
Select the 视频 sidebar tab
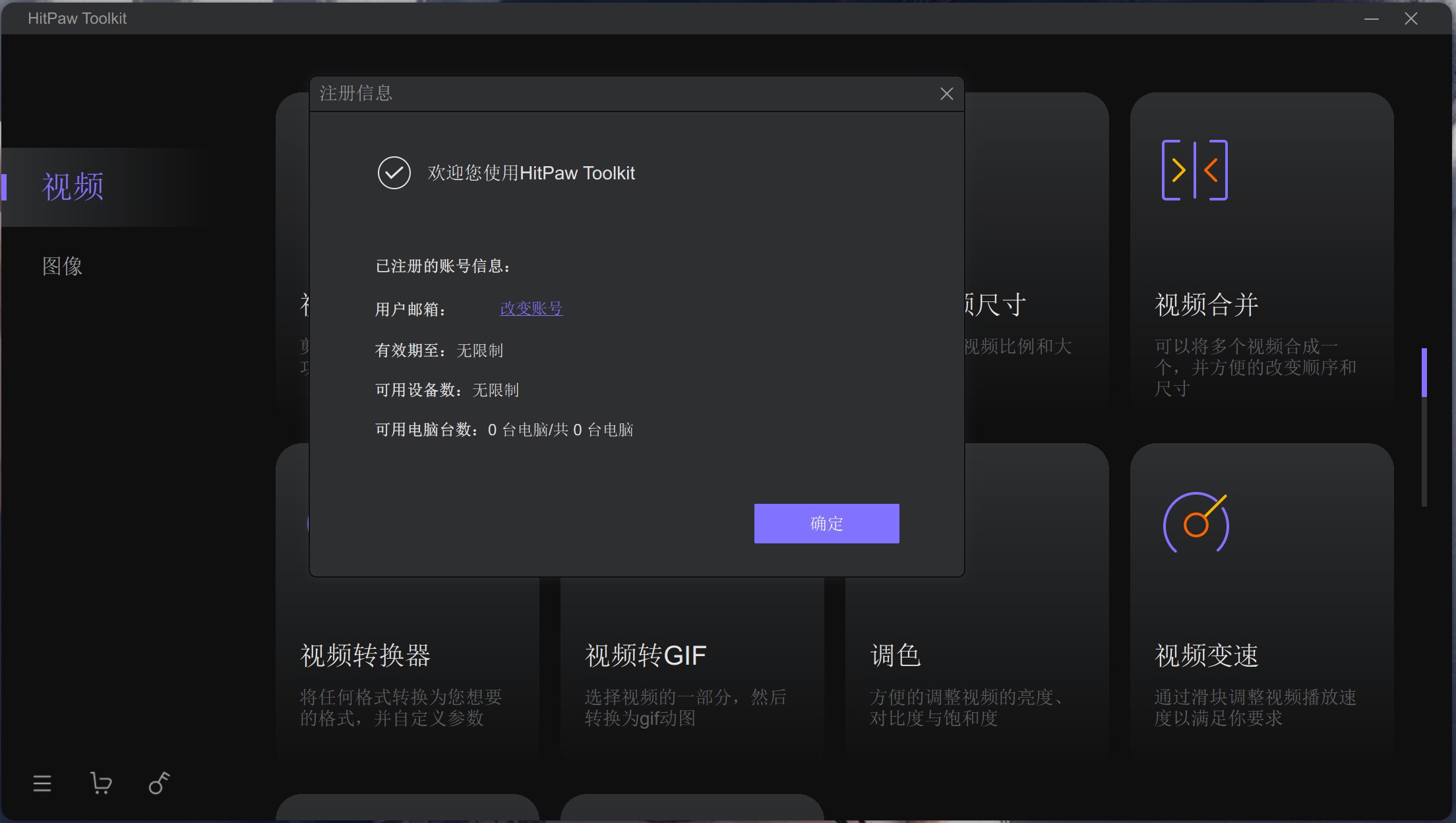pos(73,187)
